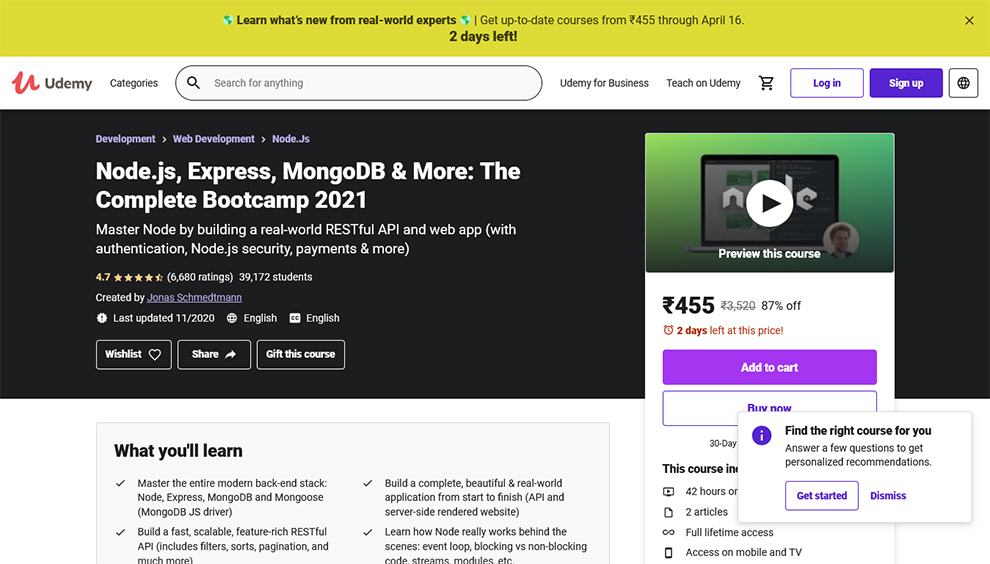The height and width of the screenshot is (564, 990).
Task: Click Get started for recommendations
Action: 821,496
